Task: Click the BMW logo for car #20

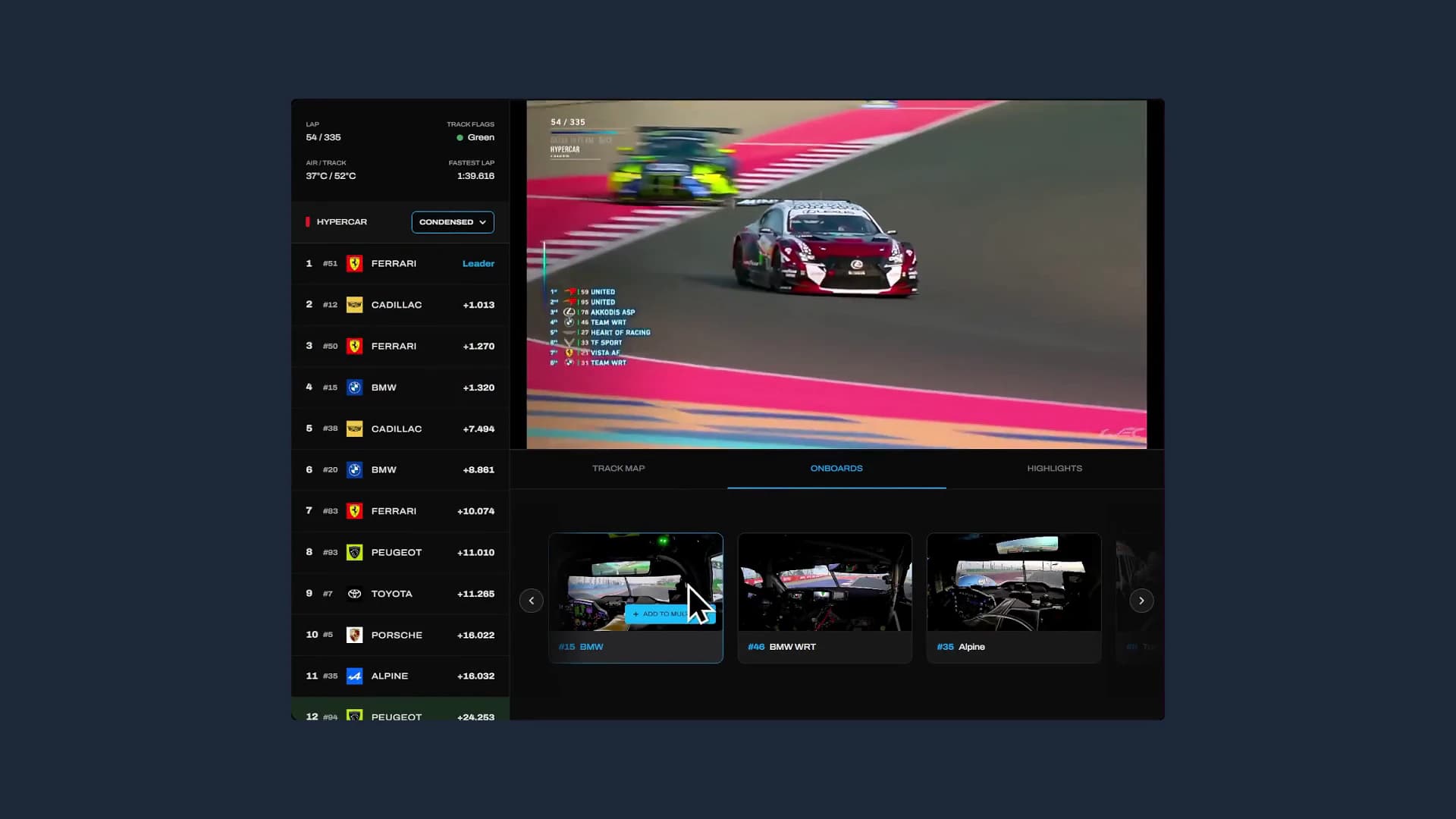Action: [x=354, y=470]
